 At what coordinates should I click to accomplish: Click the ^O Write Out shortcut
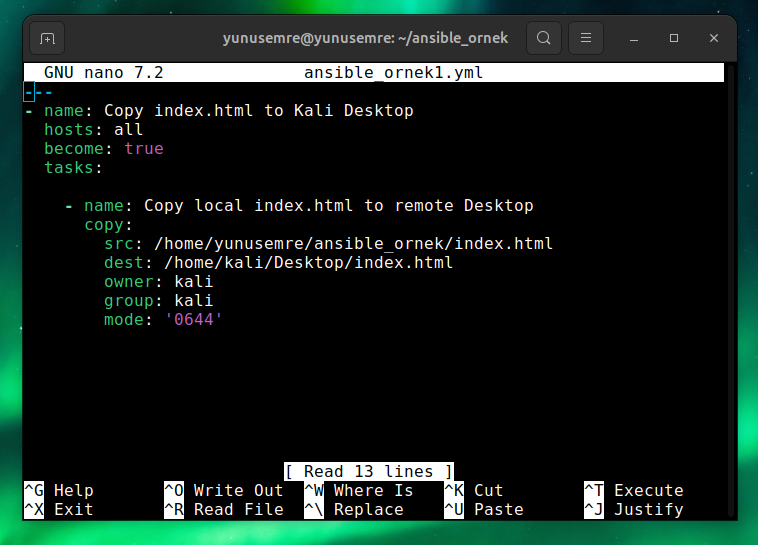coord(223,490)
